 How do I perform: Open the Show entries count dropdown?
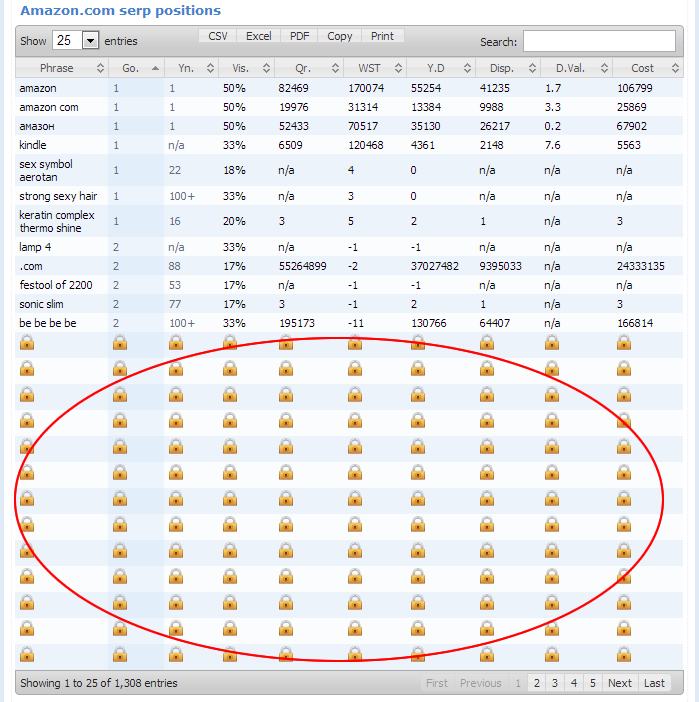pos(76,41)
